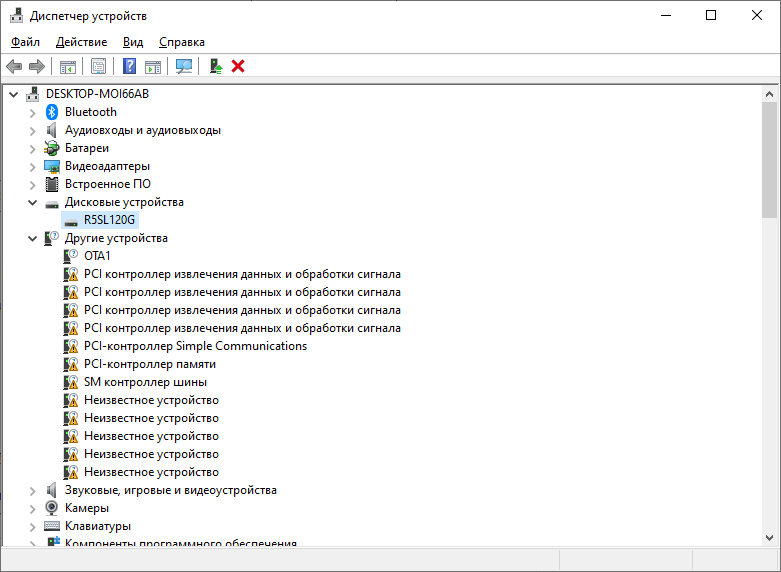Open the Вид menu
The height and width of the screenshot is (572, 781).
(x=133, y=42)
